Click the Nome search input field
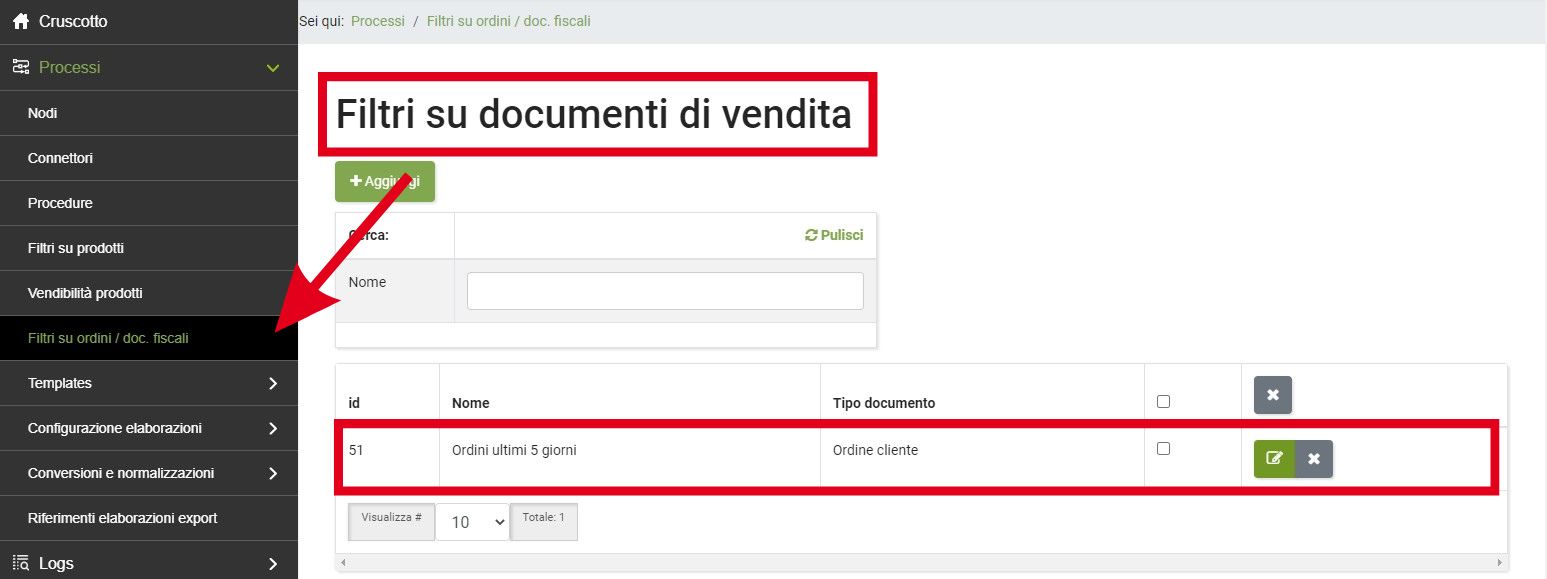Image resolution: width=1547 pixels, height=579 pixels. [665, 291]
